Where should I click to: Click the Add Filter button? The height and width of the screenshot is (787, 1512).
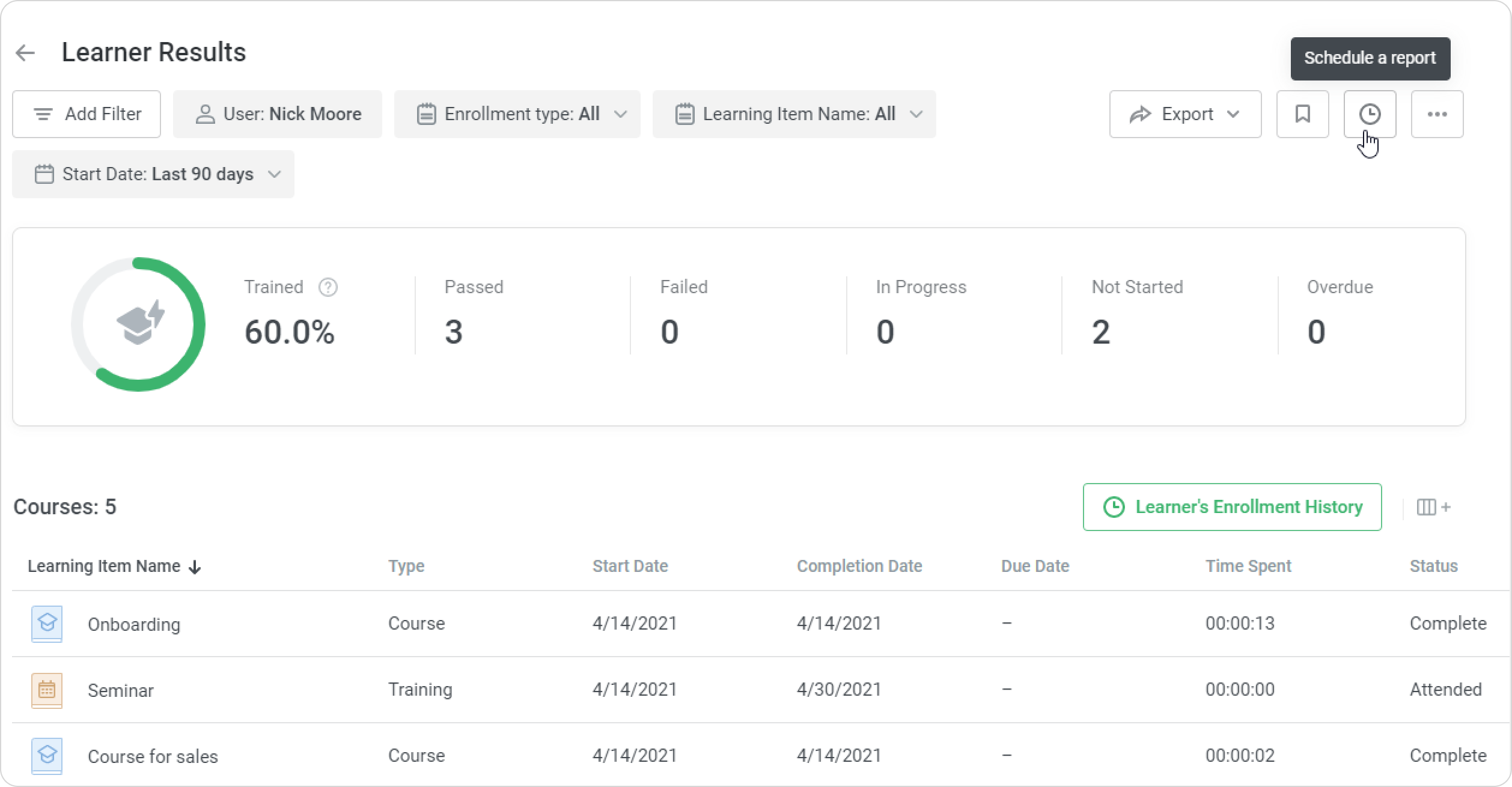pos(87,114)
